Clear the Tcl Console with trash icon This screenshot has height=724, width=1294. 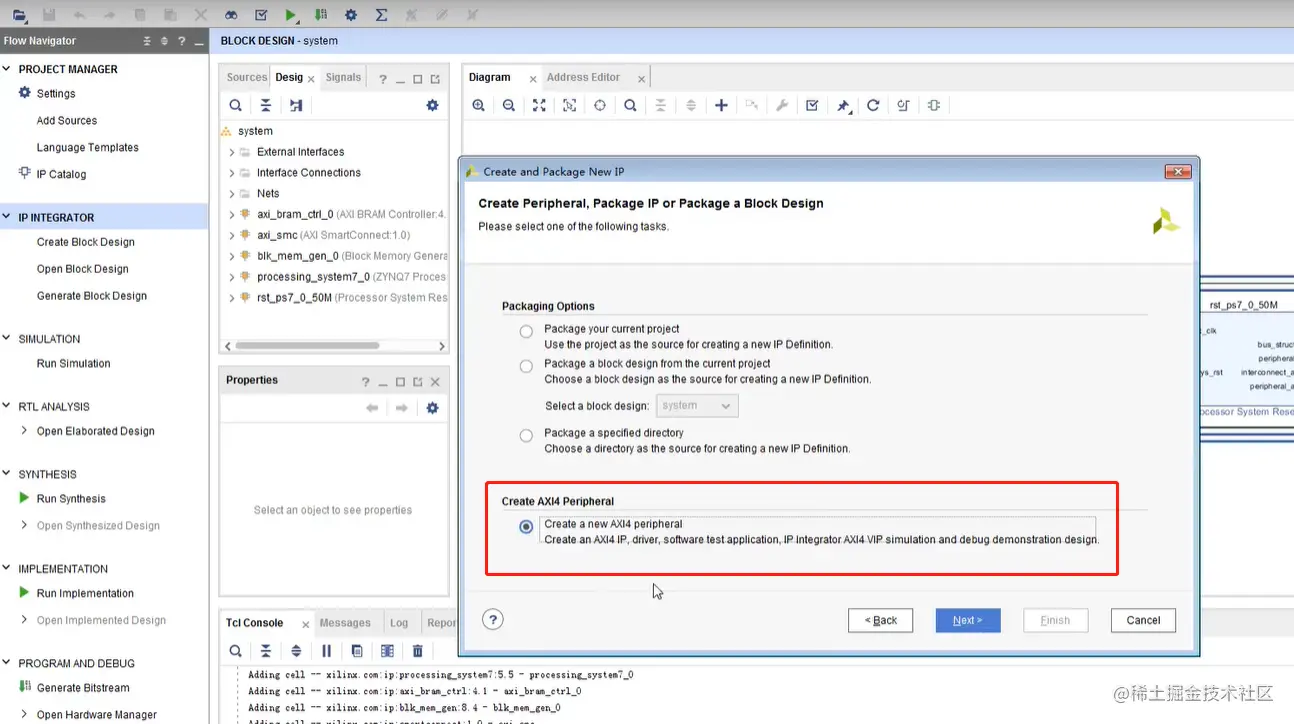pyautogui.click(x=418, y=651)
